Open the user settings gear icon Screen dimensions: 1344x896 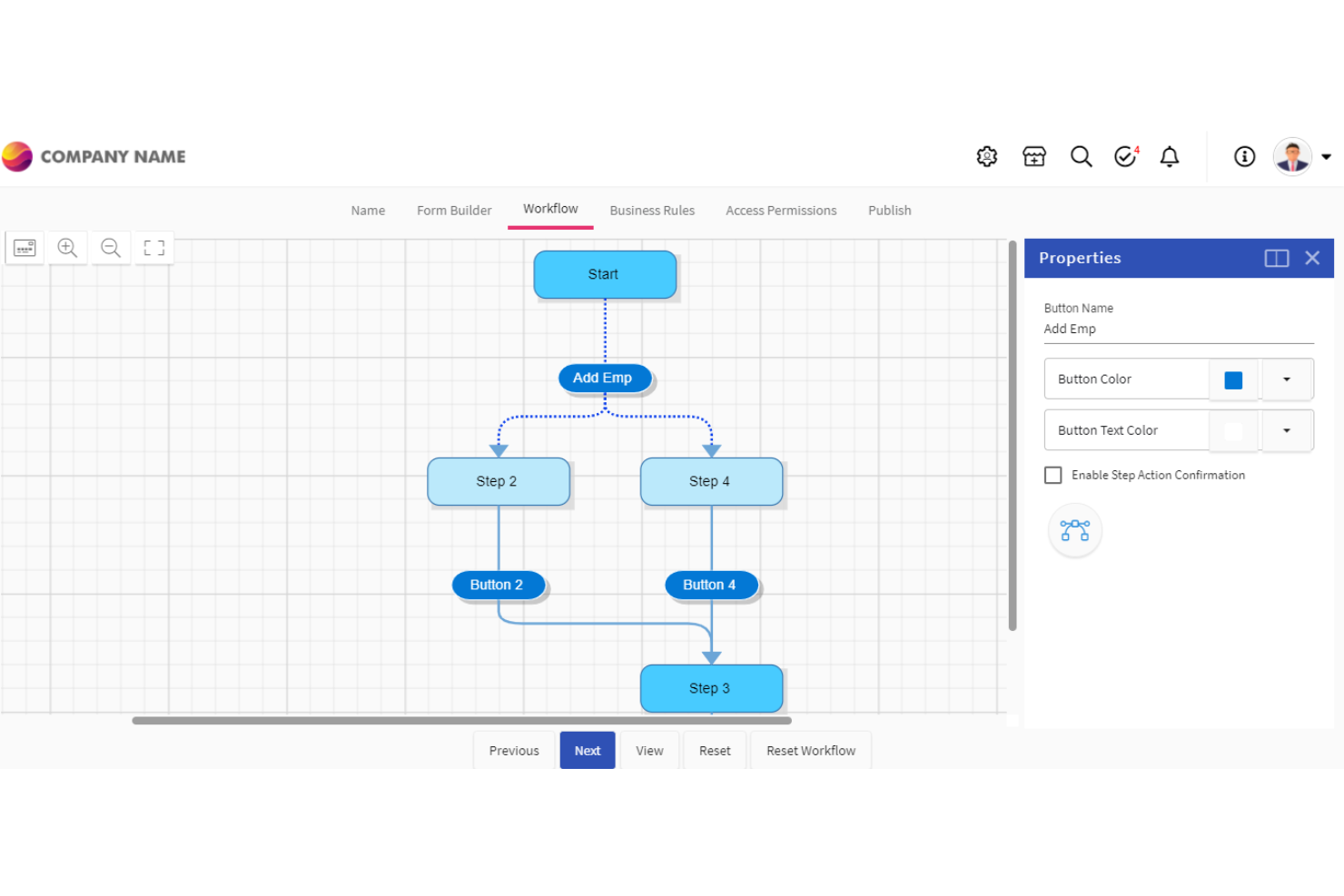pyautogui.click(x=986, y=156)
